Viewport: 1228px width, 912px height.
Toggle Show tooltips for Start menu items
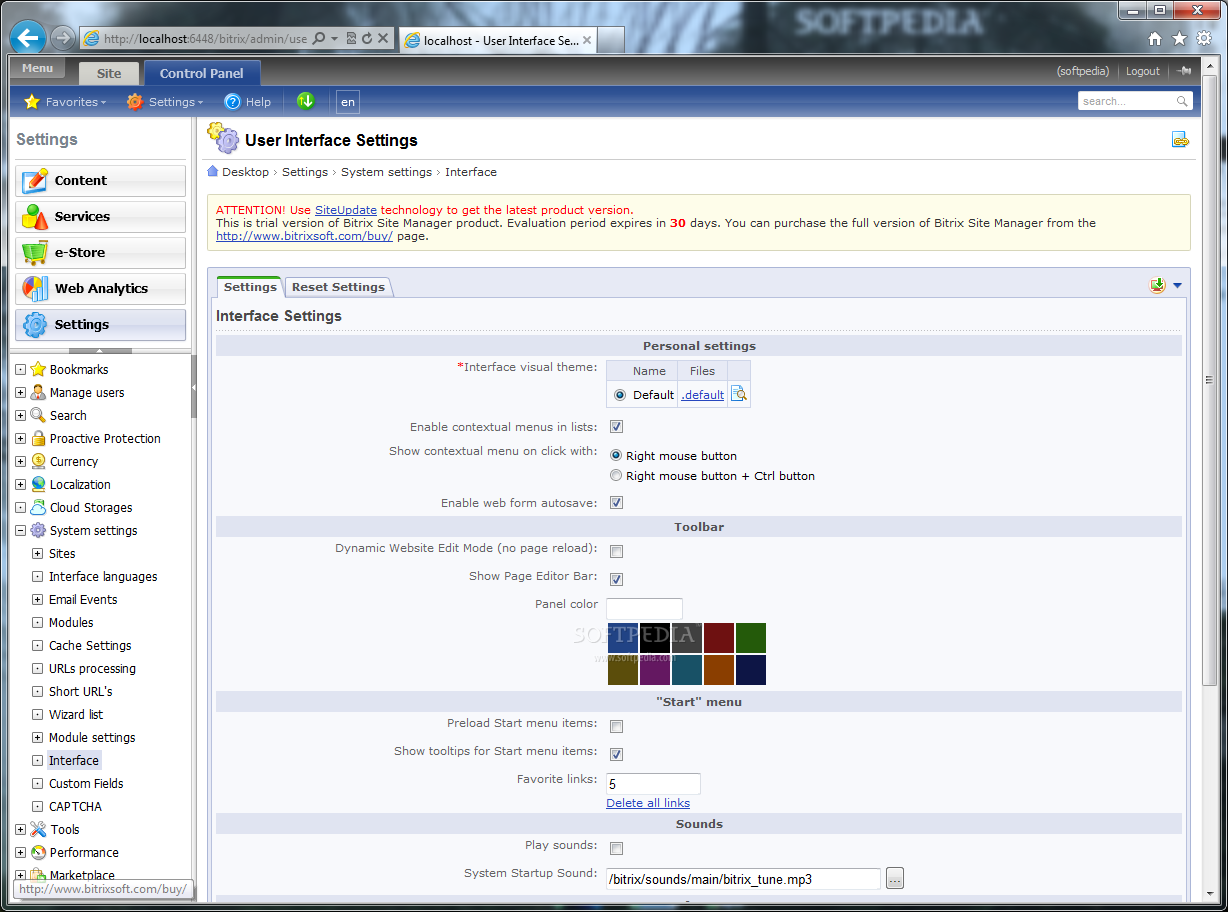click(617, 754)
